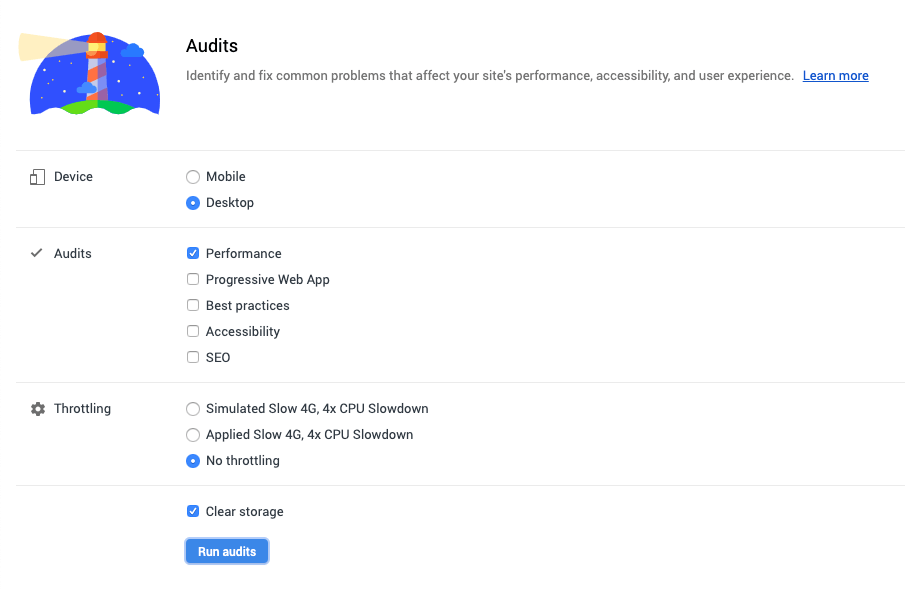Select the No throttling option

click(192, 460)
